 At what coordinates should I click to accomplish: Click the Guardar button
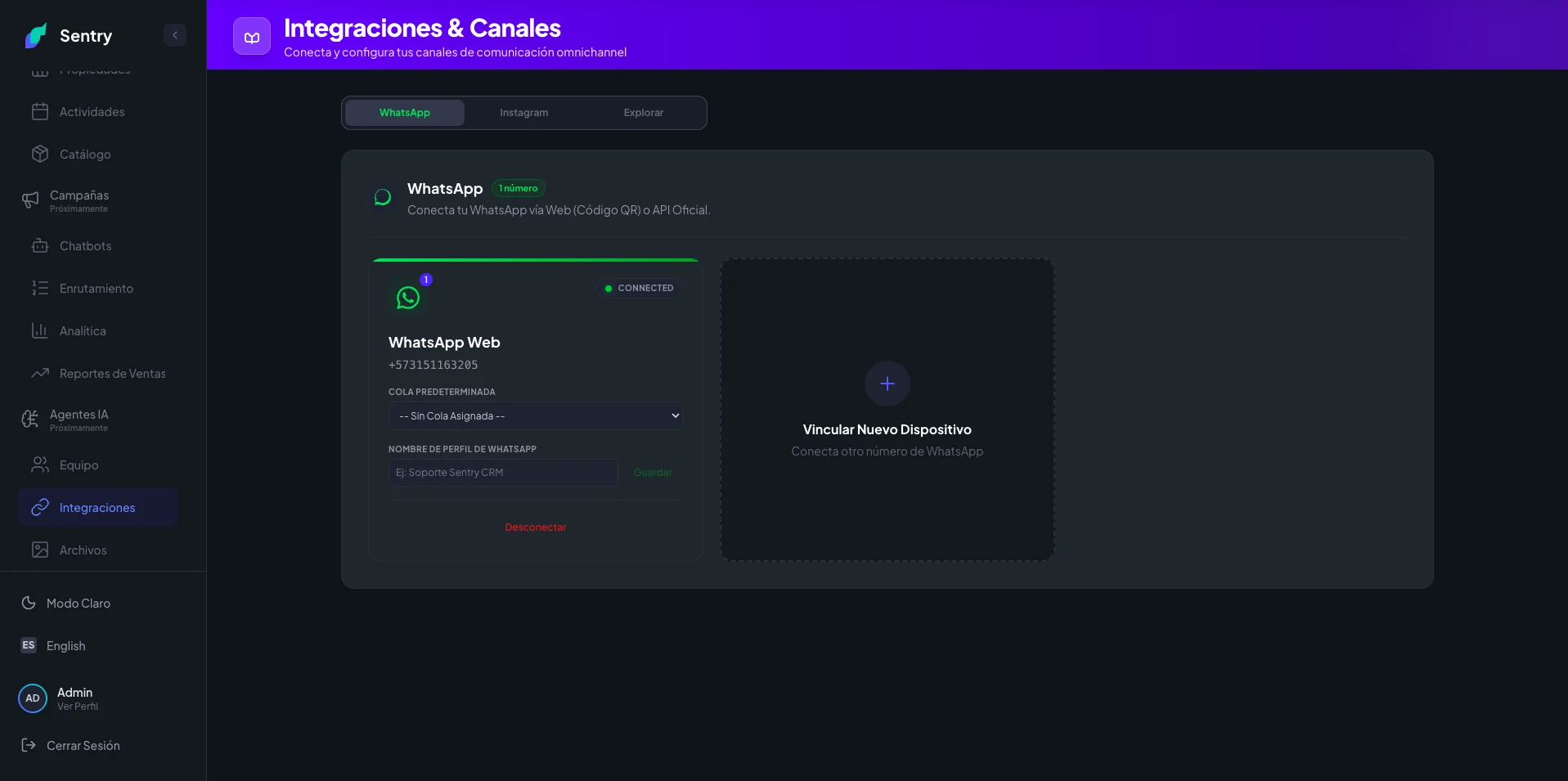click(x=653, y=473)
